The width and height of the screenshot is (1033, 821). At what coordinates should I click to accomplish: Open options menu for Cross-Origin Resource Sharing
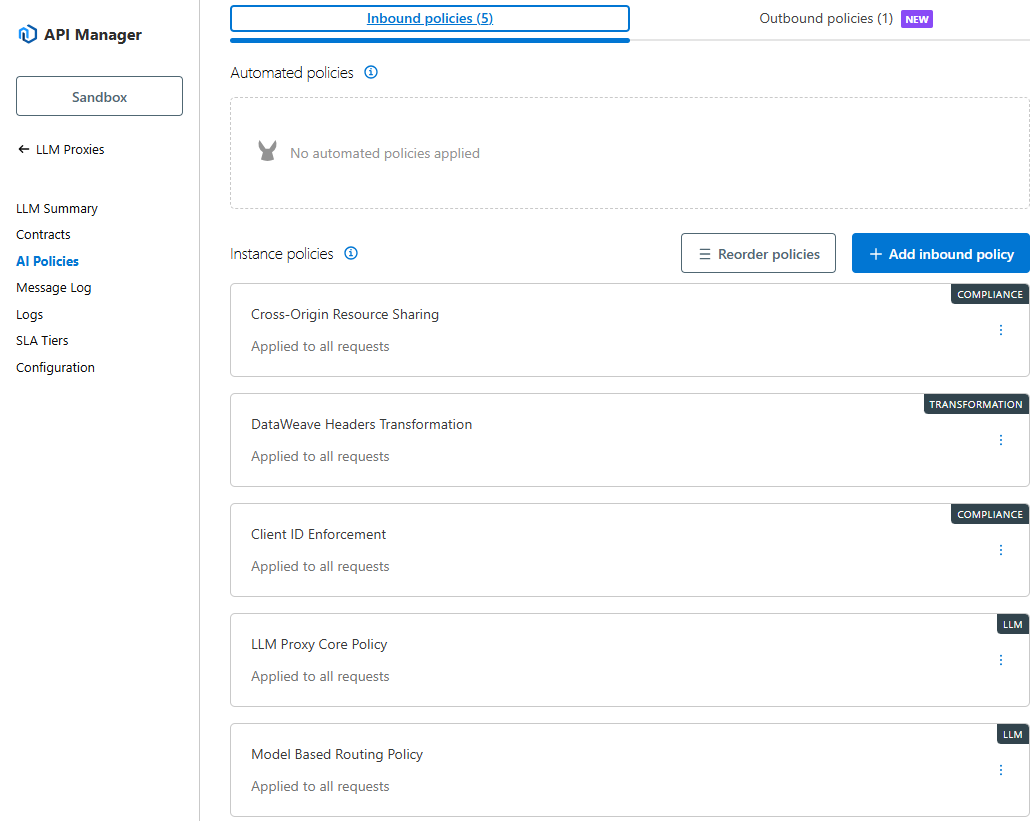point(1001,330)
